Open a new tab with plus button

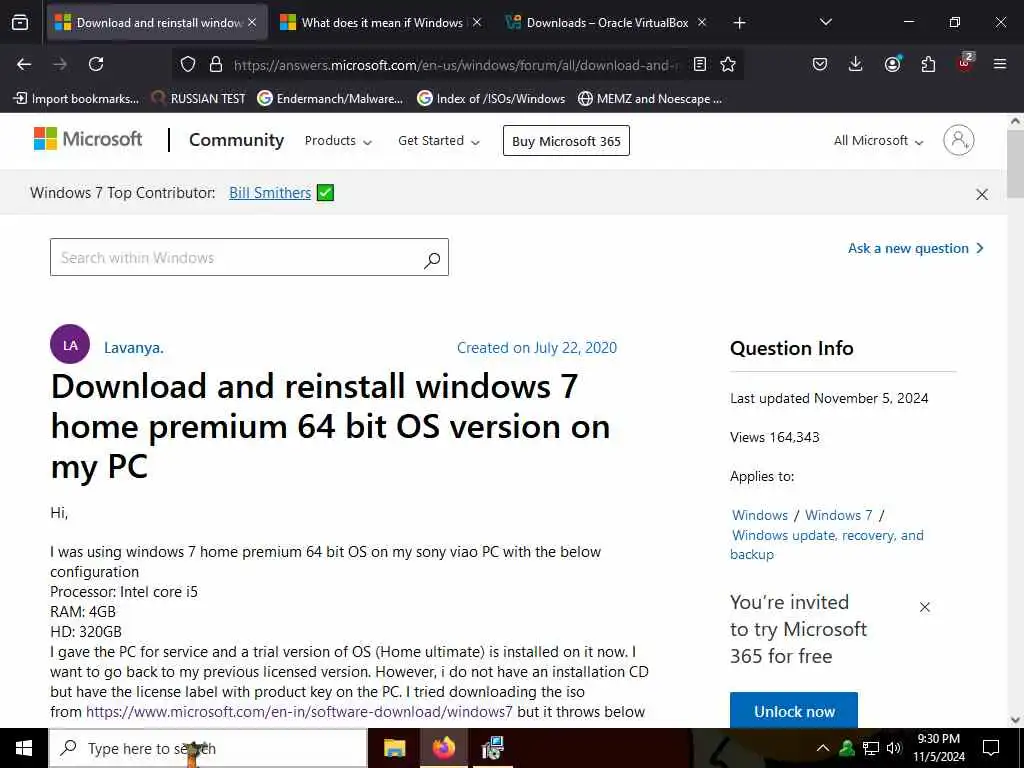coord(739,23)
